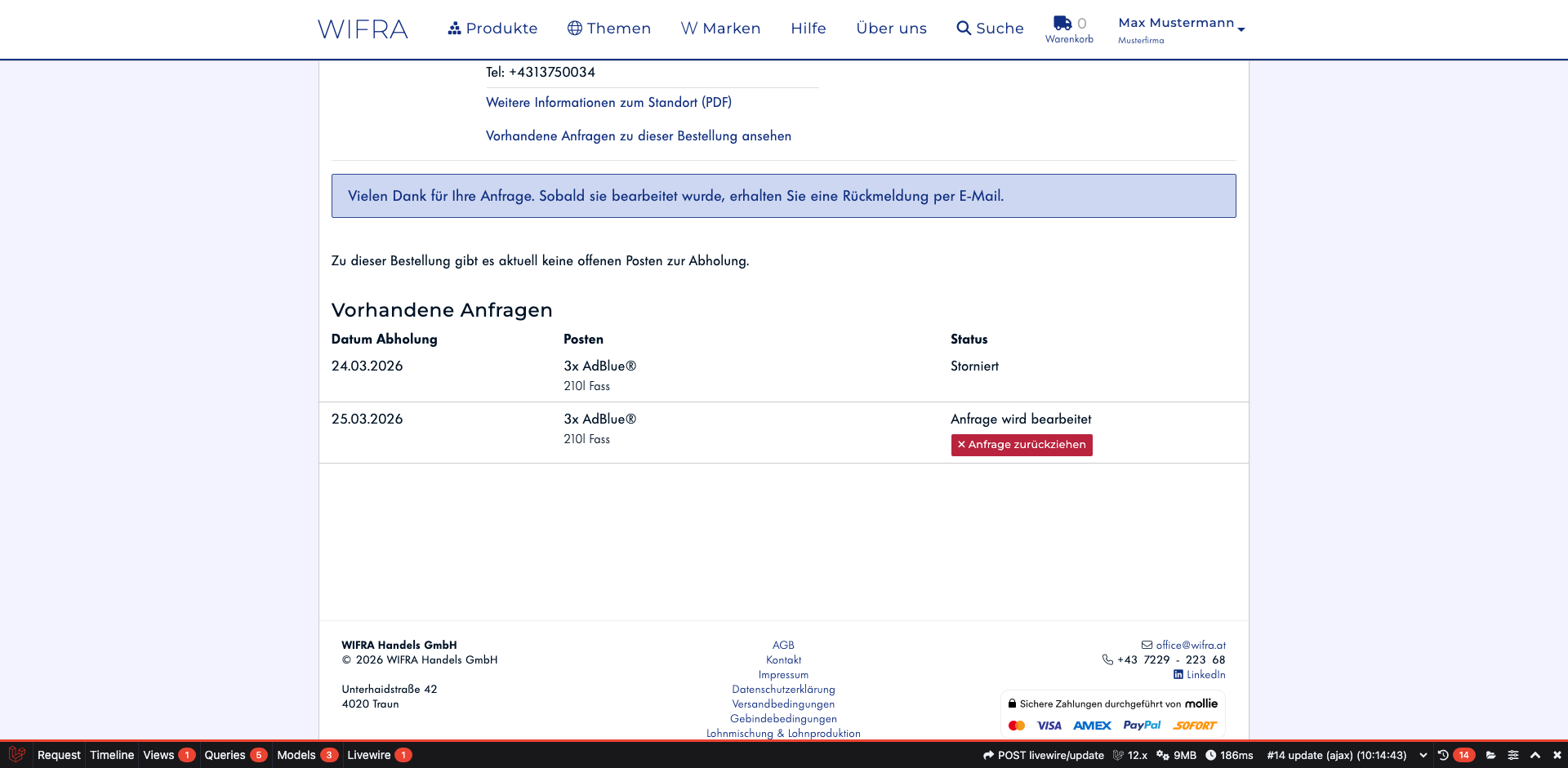Image resolution: width=1568 pixels, height=768 pixels.
Task: Minimize debugbar using the up chevron
Action: pos(1535,755)
